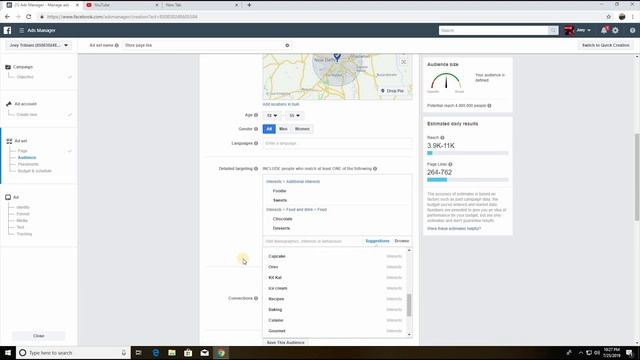Viewport: 640px width, 360px height.
Task: Click the Detailed targeting info icon
Action: pyautogui.click(x=256, y=169)
